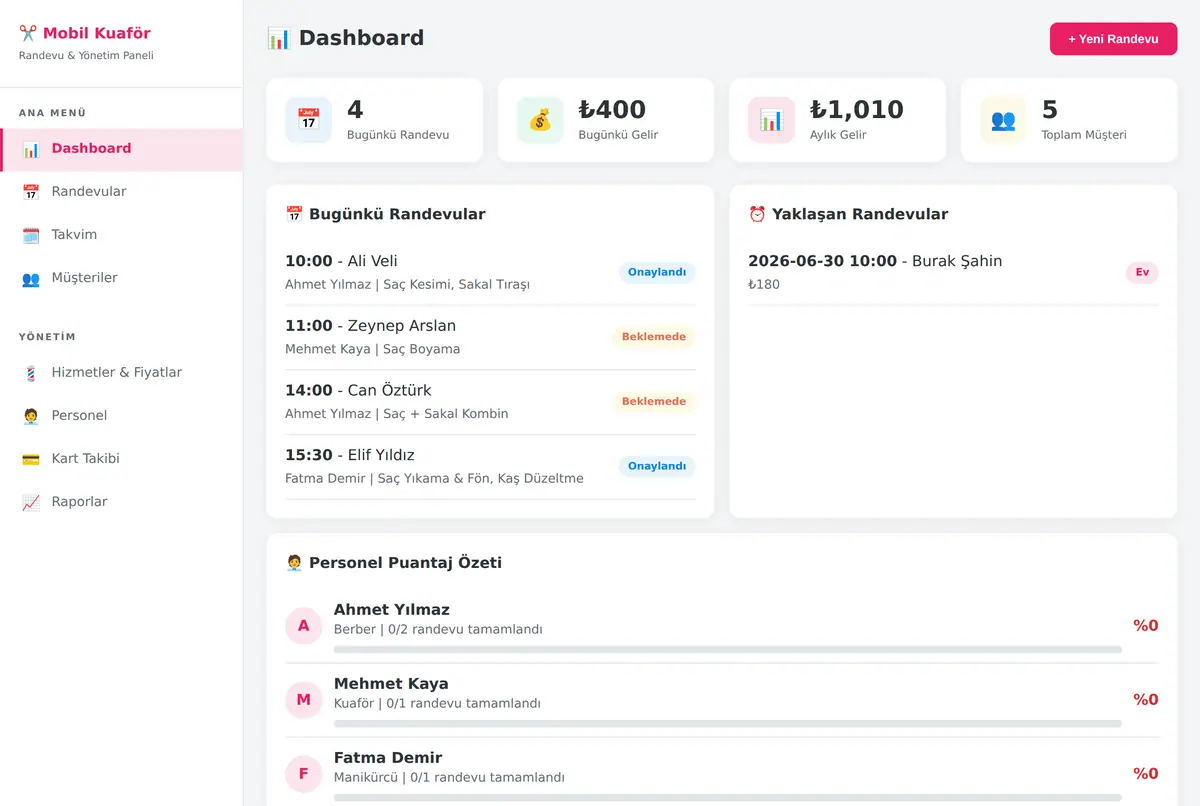Click the chart icon on Aylık Gelir card

(771, 120)
